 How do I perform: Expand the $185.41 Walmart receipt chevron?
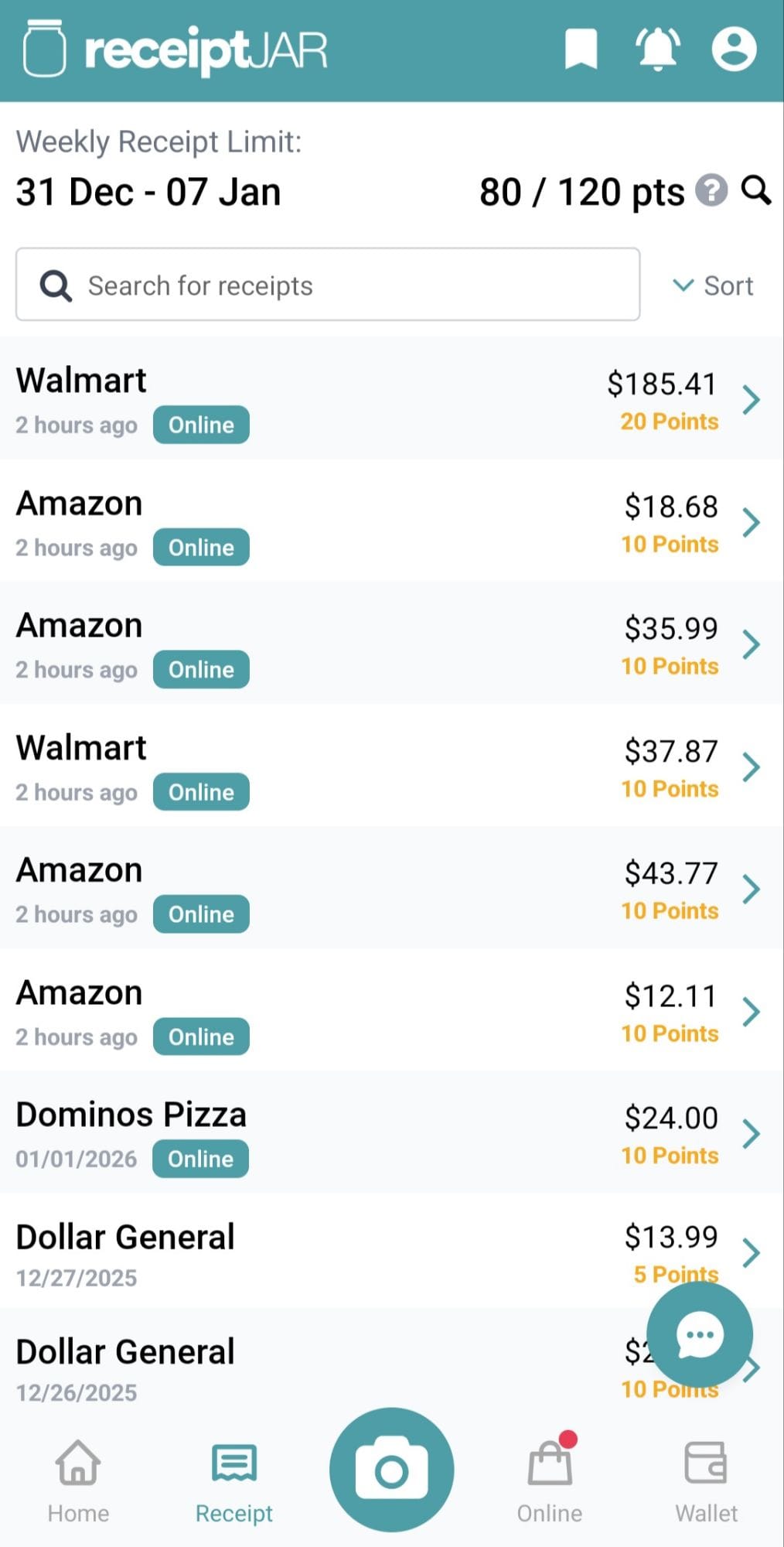(x=751, y=400)
